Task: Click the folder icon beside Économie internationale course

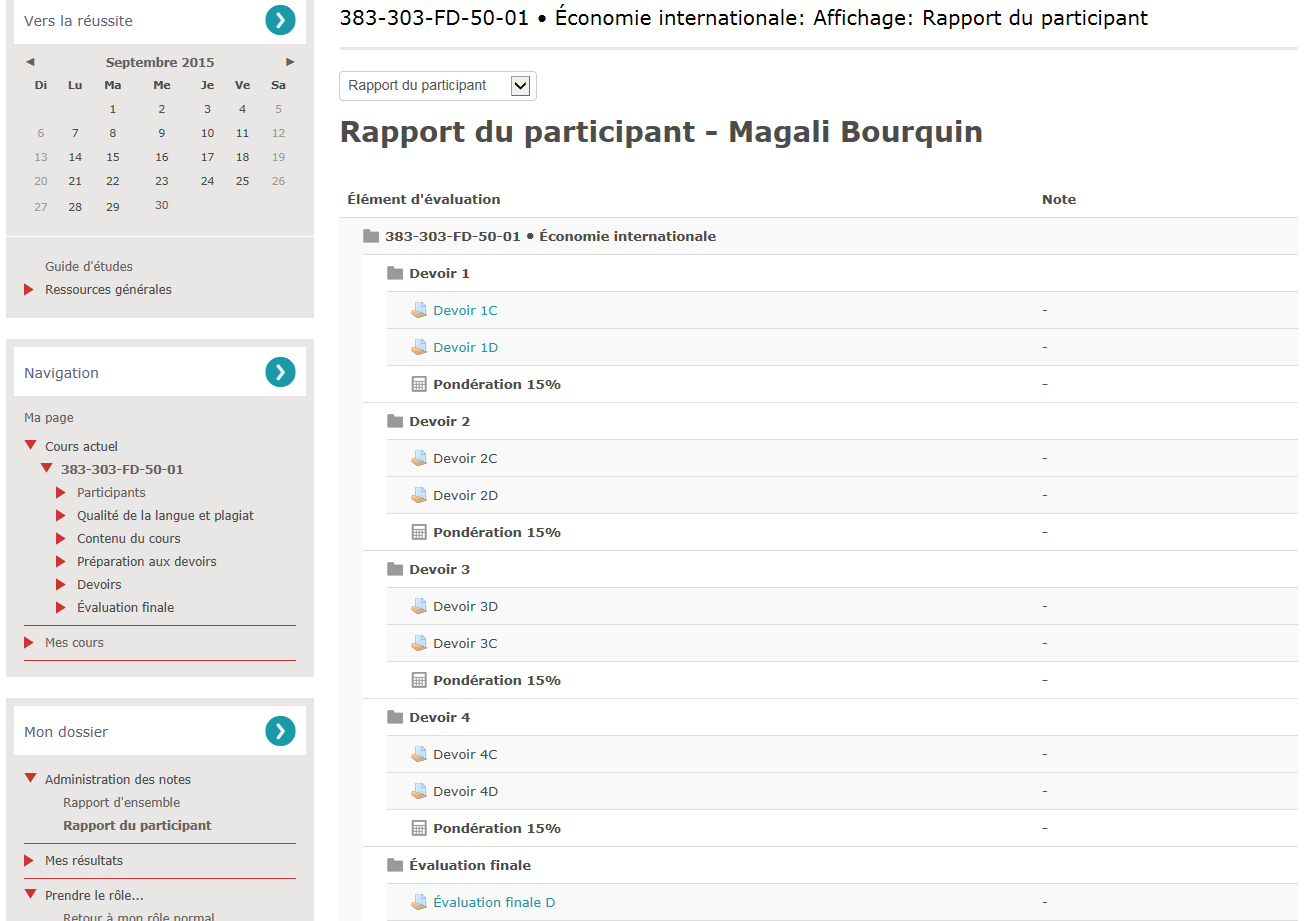Action: click(371, 236)
